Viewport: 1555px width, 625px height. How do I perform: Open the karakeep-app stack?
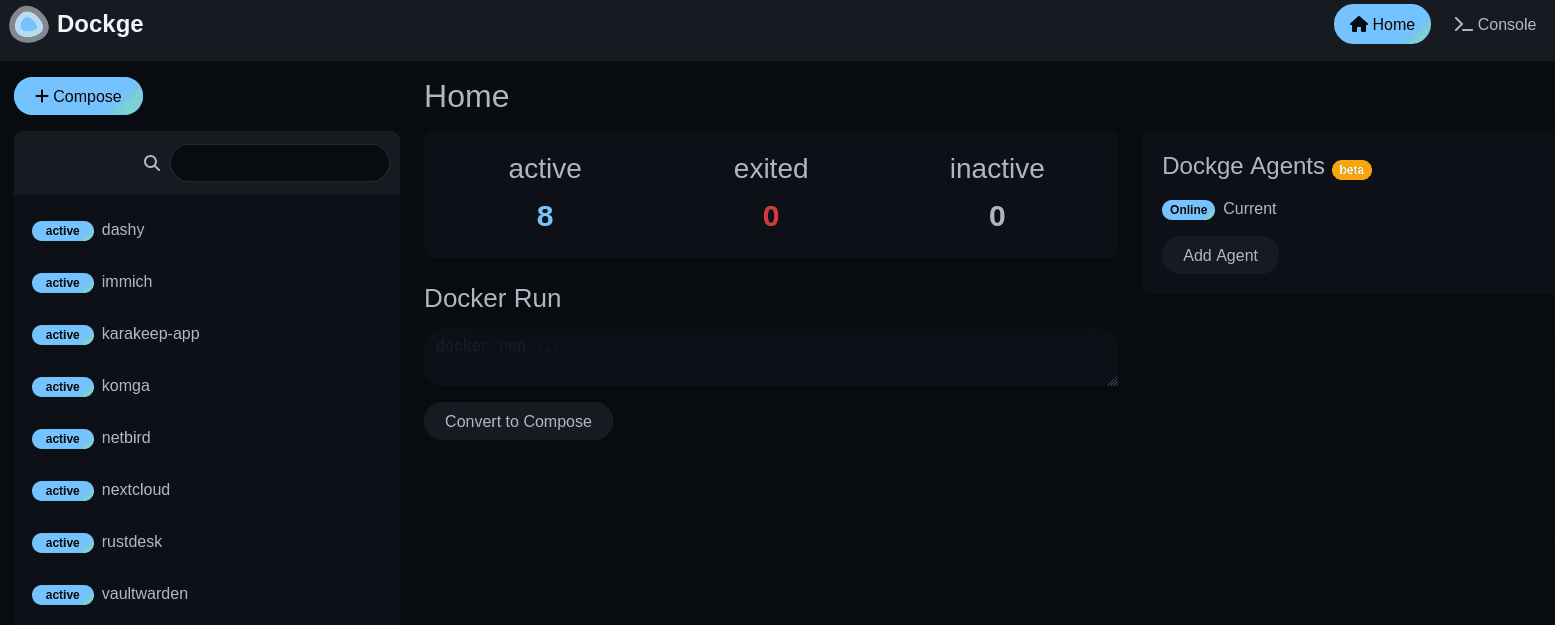coord(150,334)
